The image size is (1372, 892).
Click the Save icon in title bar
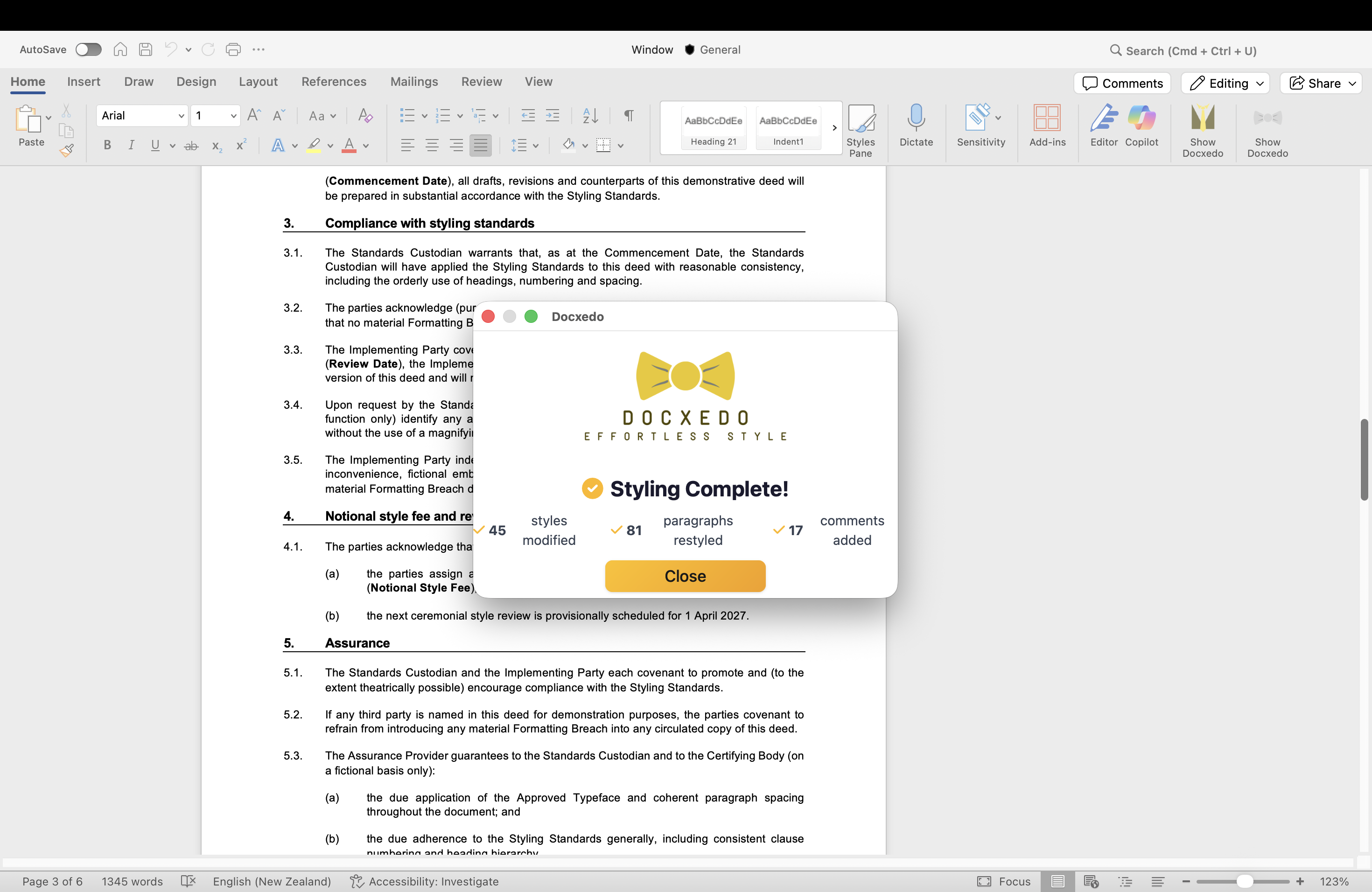(x=145, y=49)
